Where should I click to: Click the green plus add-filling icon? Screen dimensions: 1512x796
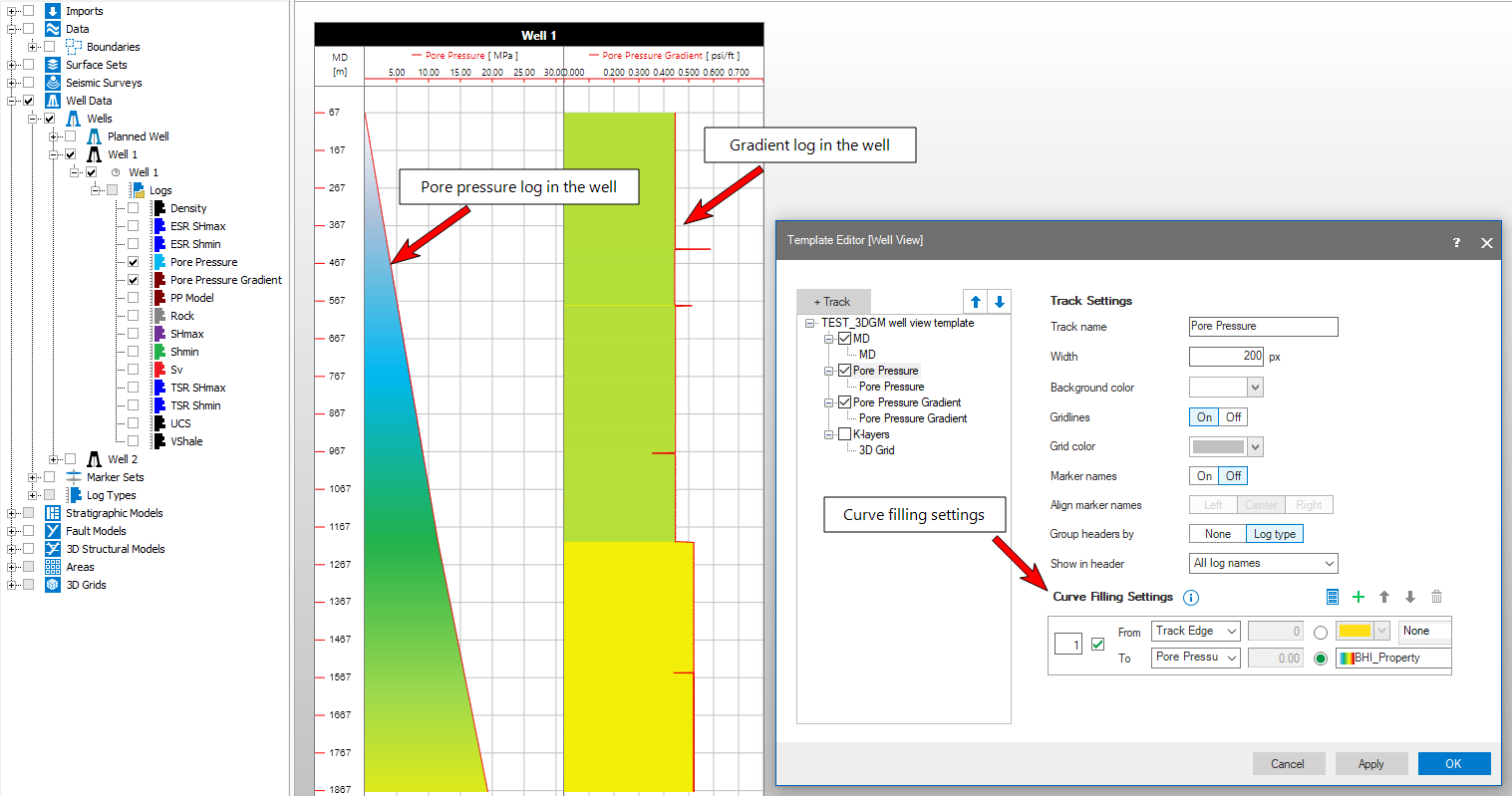click(1358, 597)
